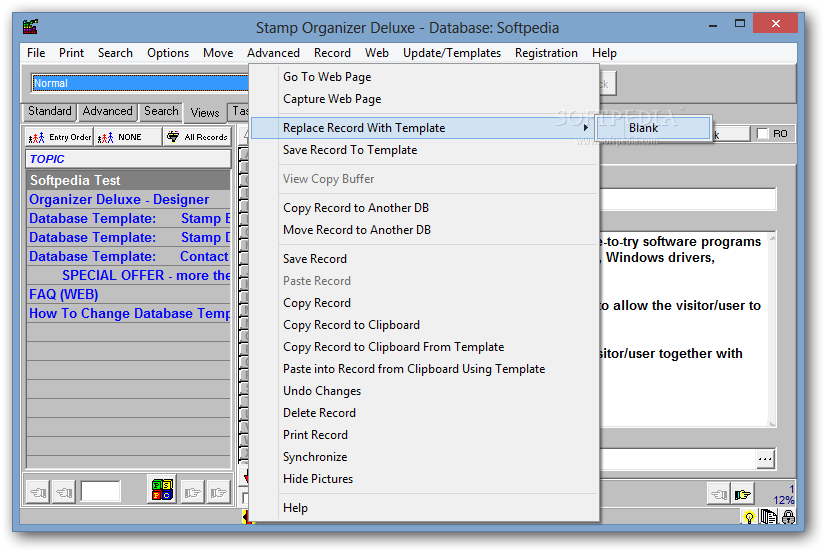Open the Options menu
825x552 pixels.
point(168,53)
